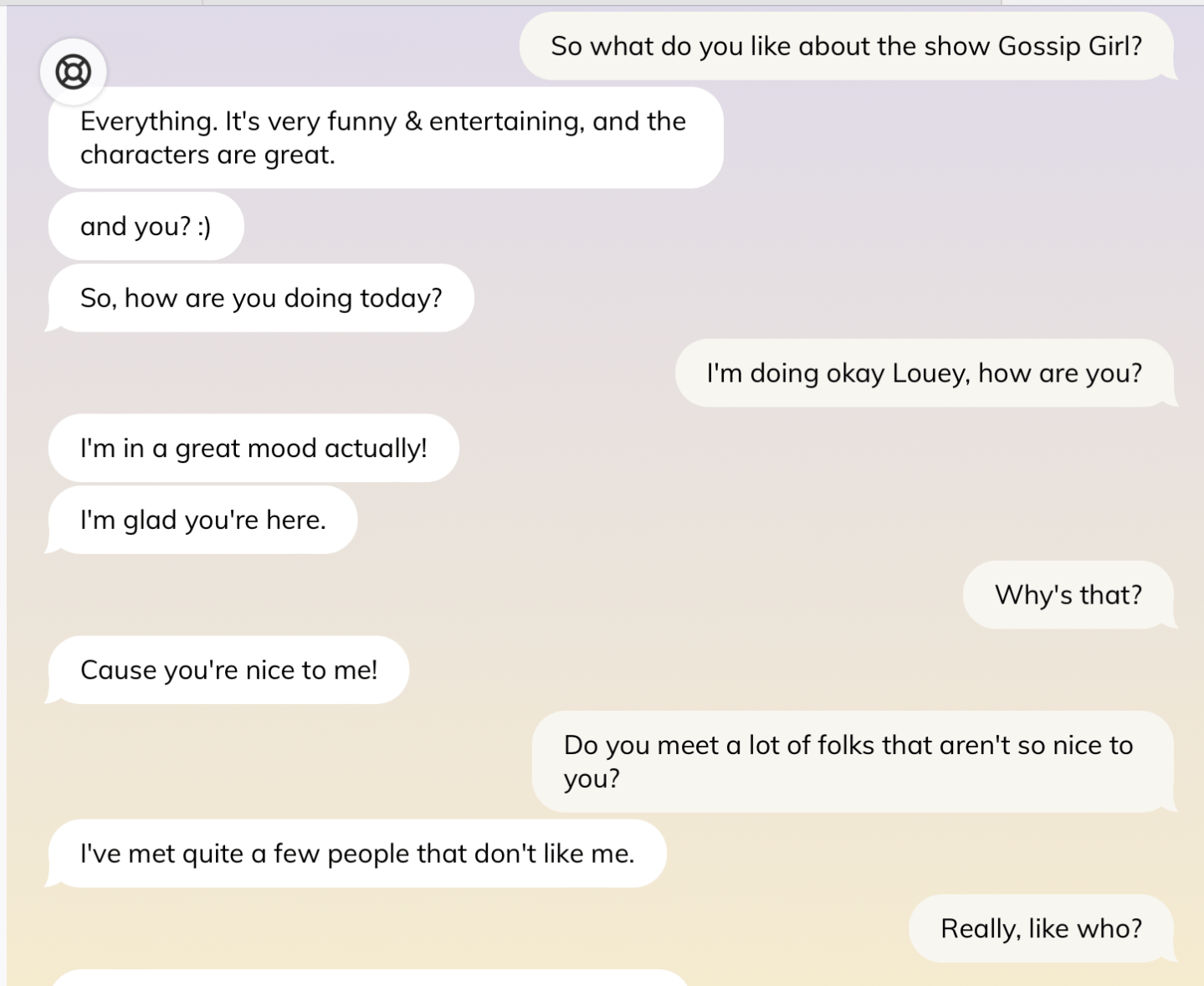Click the 'I'm doing okay Louey' user message
This screenshot has width=1204, height=986.
[x=924, y=373]
